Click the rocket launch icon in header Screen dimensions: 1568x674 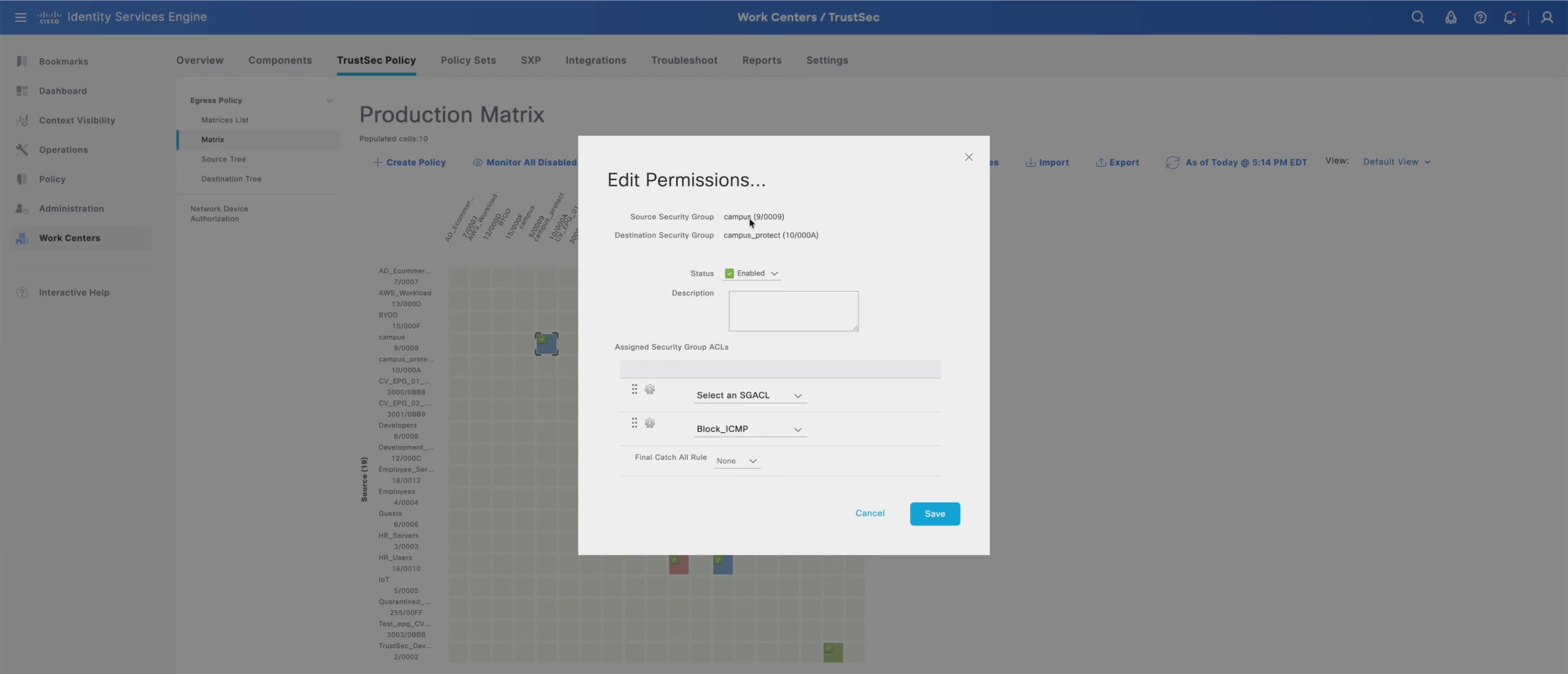[x=1450, y=17]
